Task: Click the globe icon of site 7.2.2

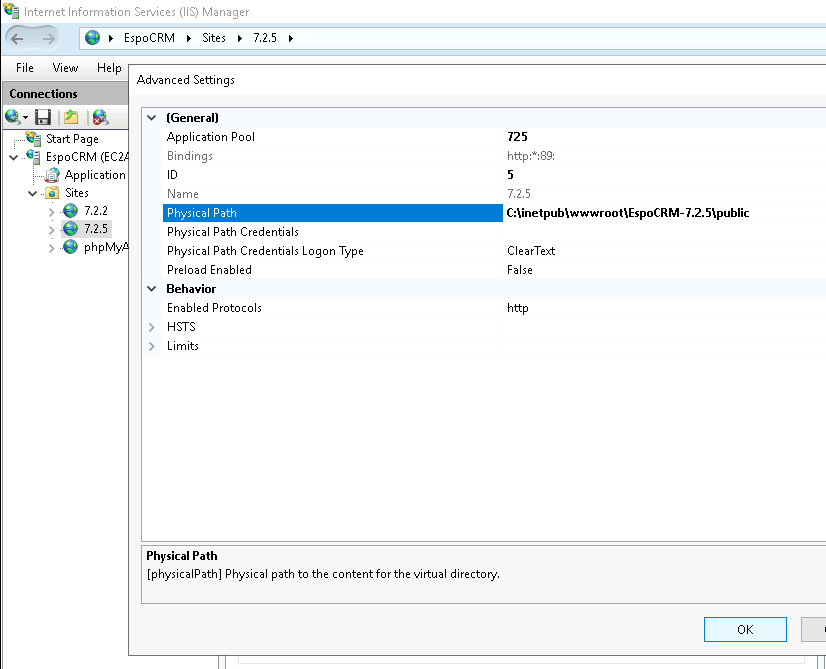Action: 70,211
